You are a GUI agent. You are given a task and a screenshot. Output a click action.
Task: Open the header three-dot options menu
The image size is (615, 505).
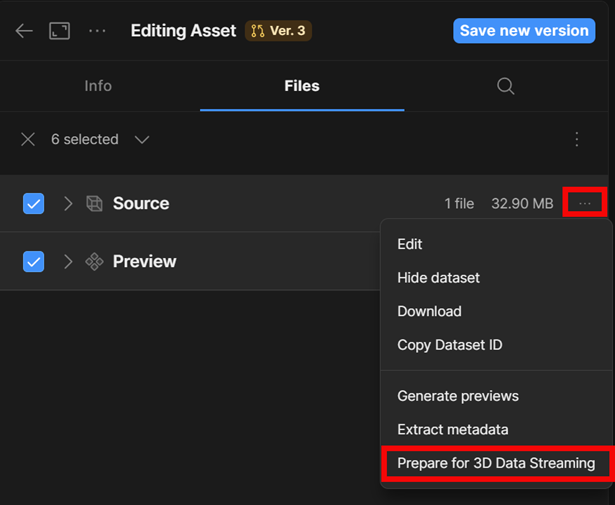click(x=97, y=31)
